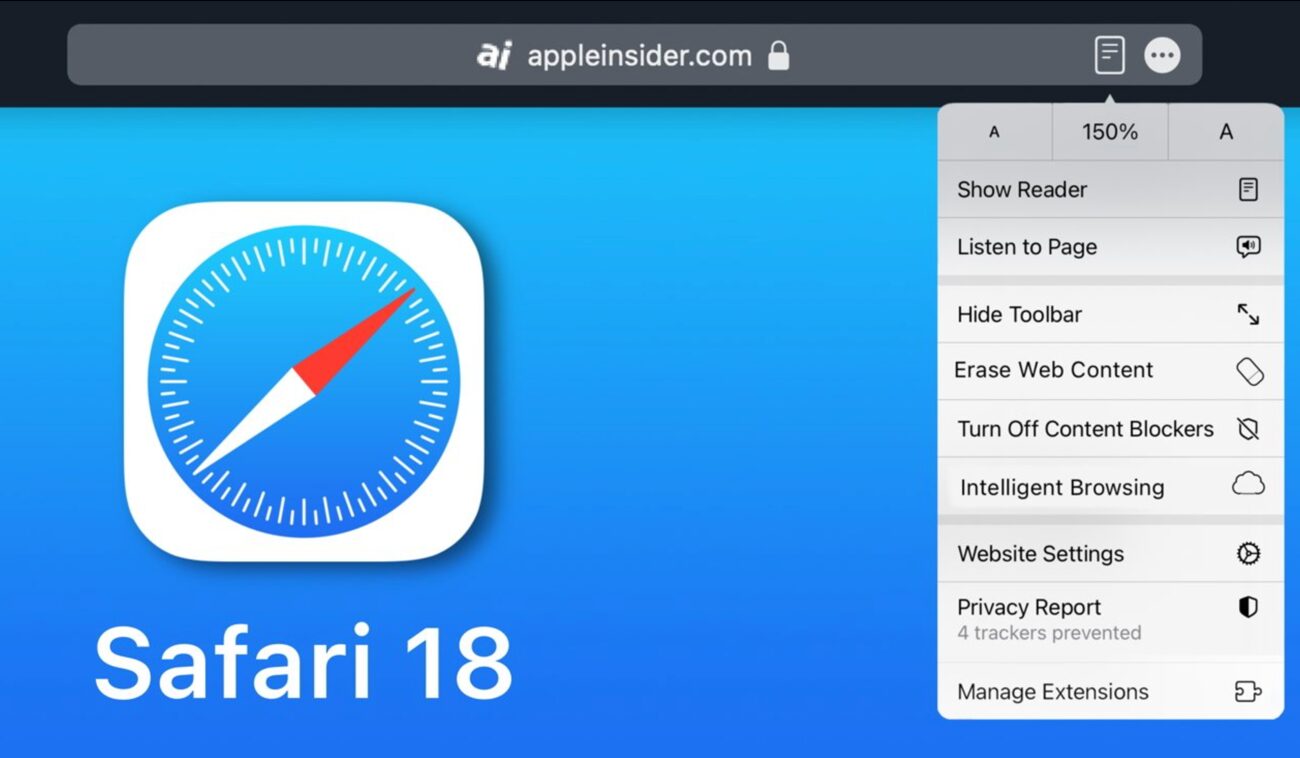This screenshot has height=758, width=1300.
Task: Select Hide Toolbar option
Action: pos(1110,314)
